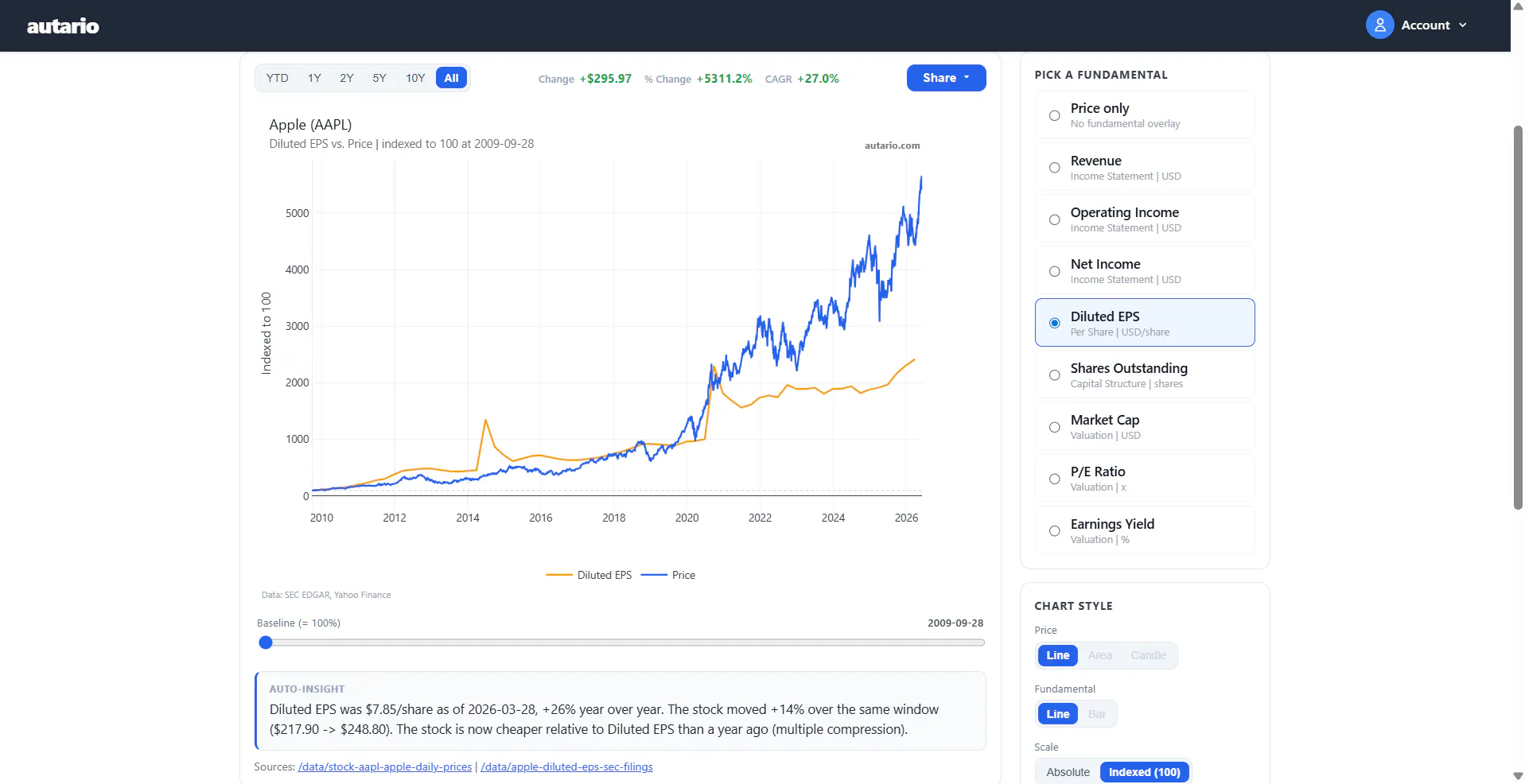
Task: Click the Apple (AAPL) chart title
Action: [310, 125]
